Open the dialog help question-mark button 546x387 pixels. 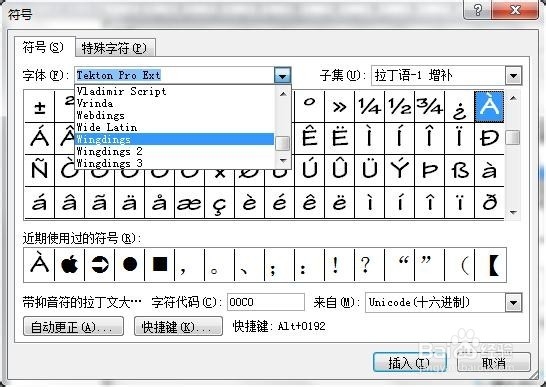pos(477,10)
